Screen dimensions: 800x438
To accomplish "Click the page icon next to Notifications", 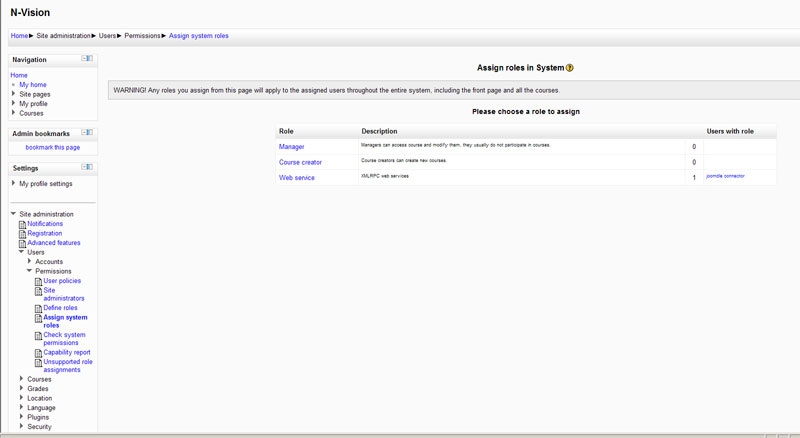I will point(22,224).
